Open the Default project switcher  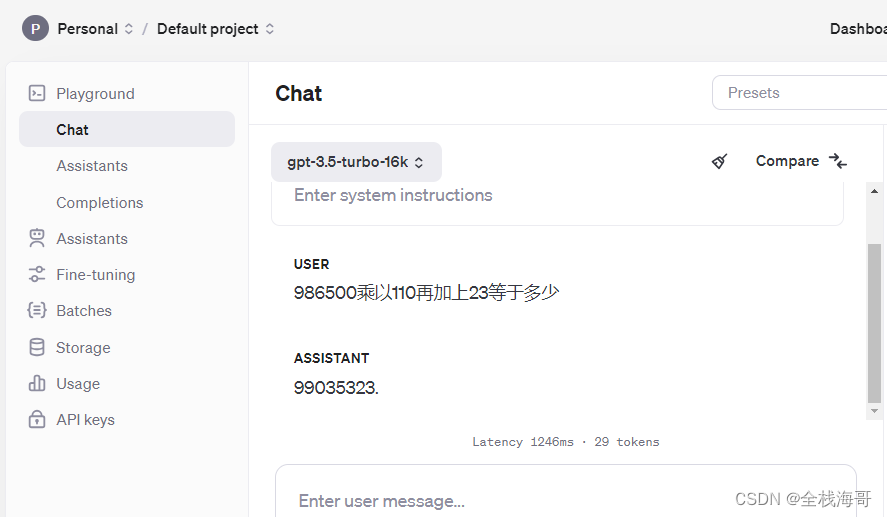click(x=216, y=29)
